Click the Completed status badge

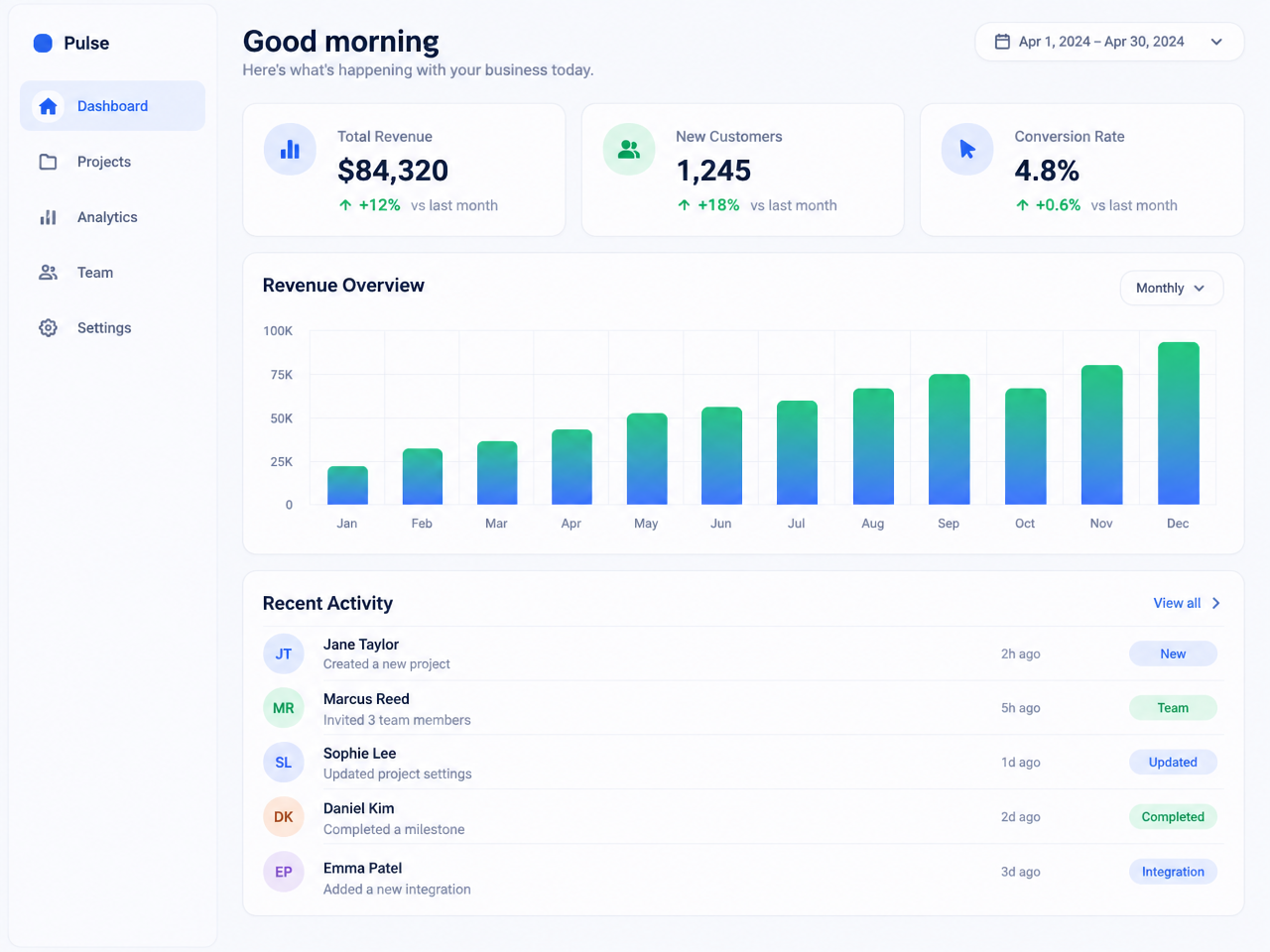point(1173,817)
